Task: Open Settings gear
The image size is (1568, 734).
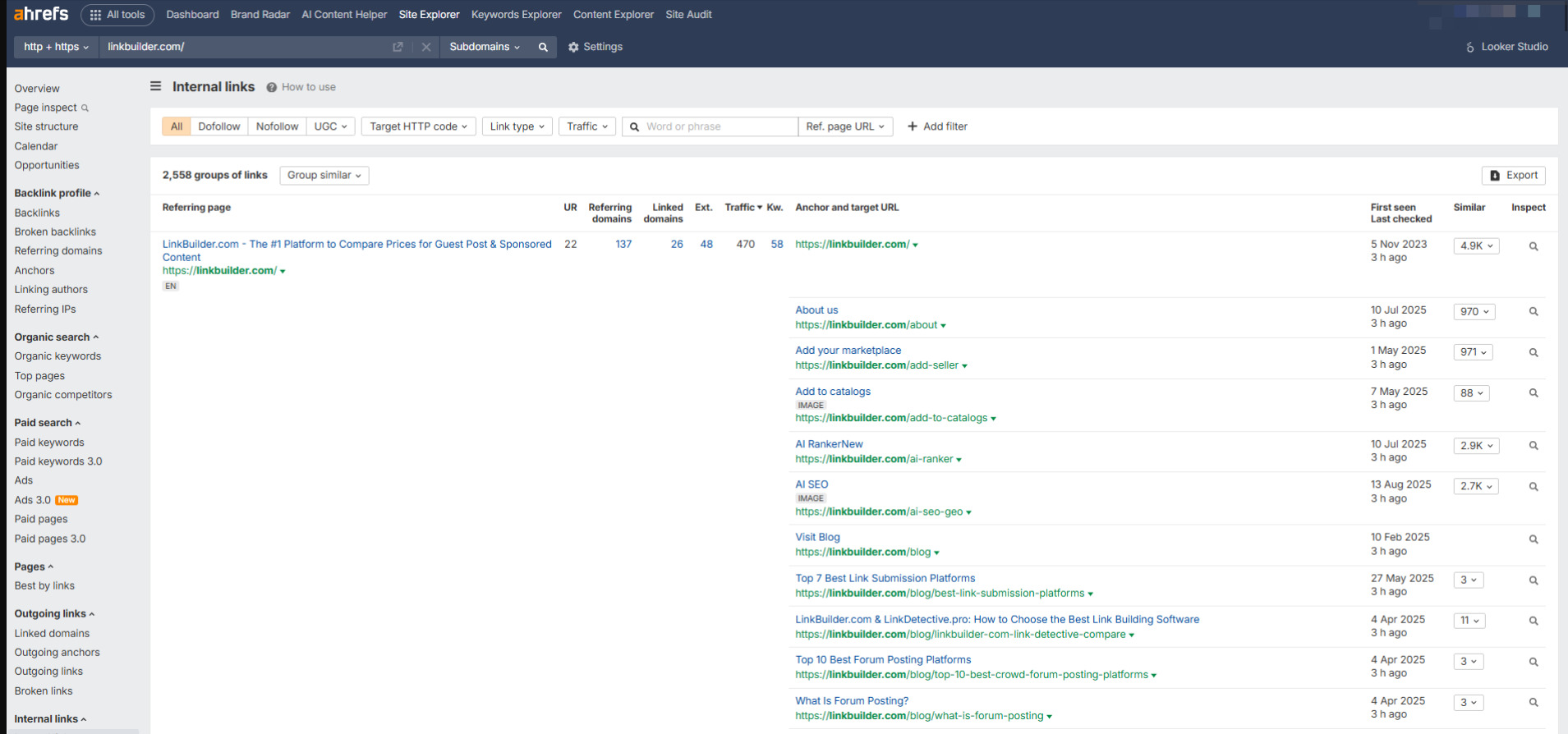Action: click(x=595, y=47)
